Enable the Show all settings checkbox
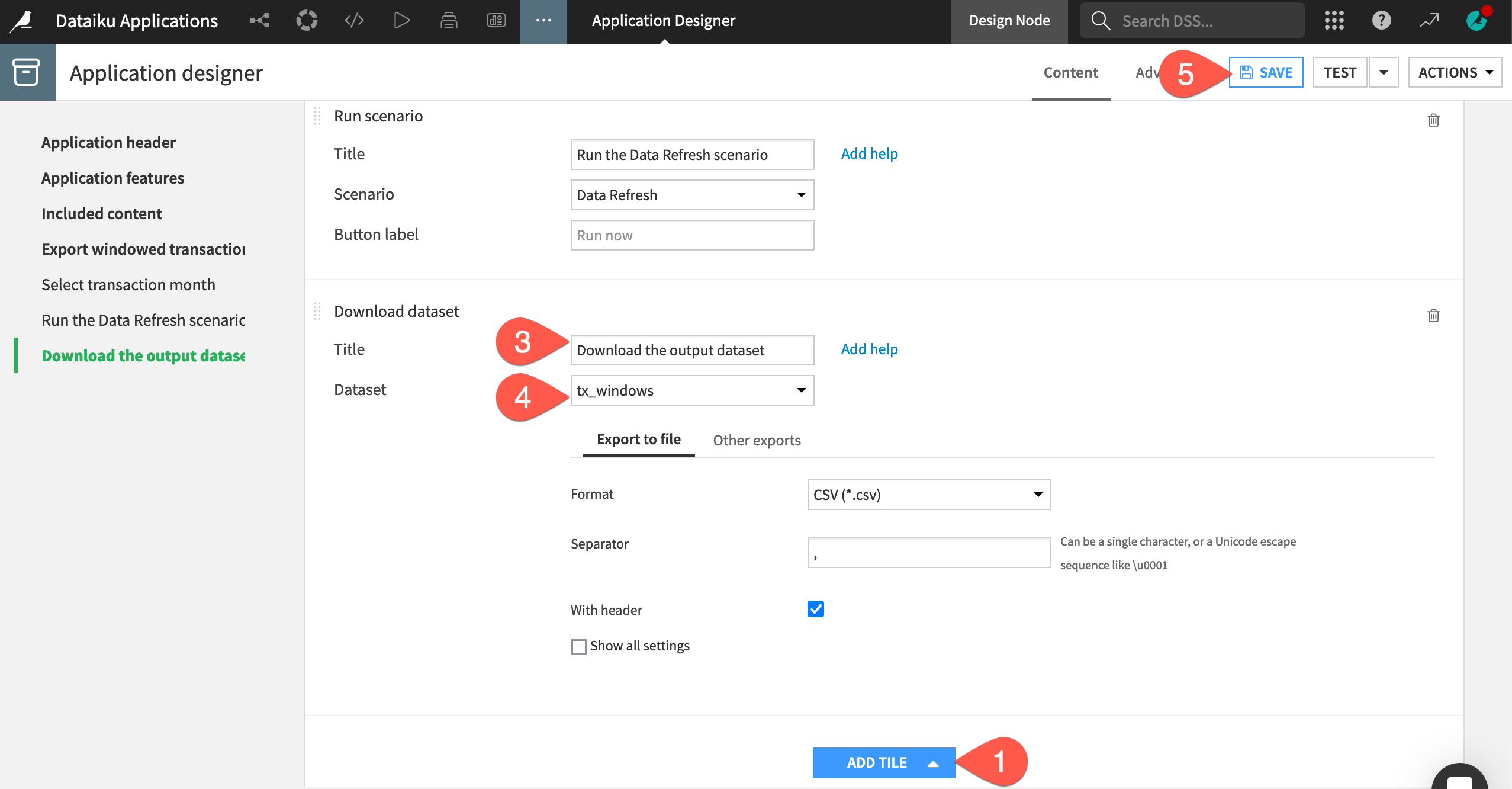The height and width of the screenshot is (789, 1512). point(579,646)
